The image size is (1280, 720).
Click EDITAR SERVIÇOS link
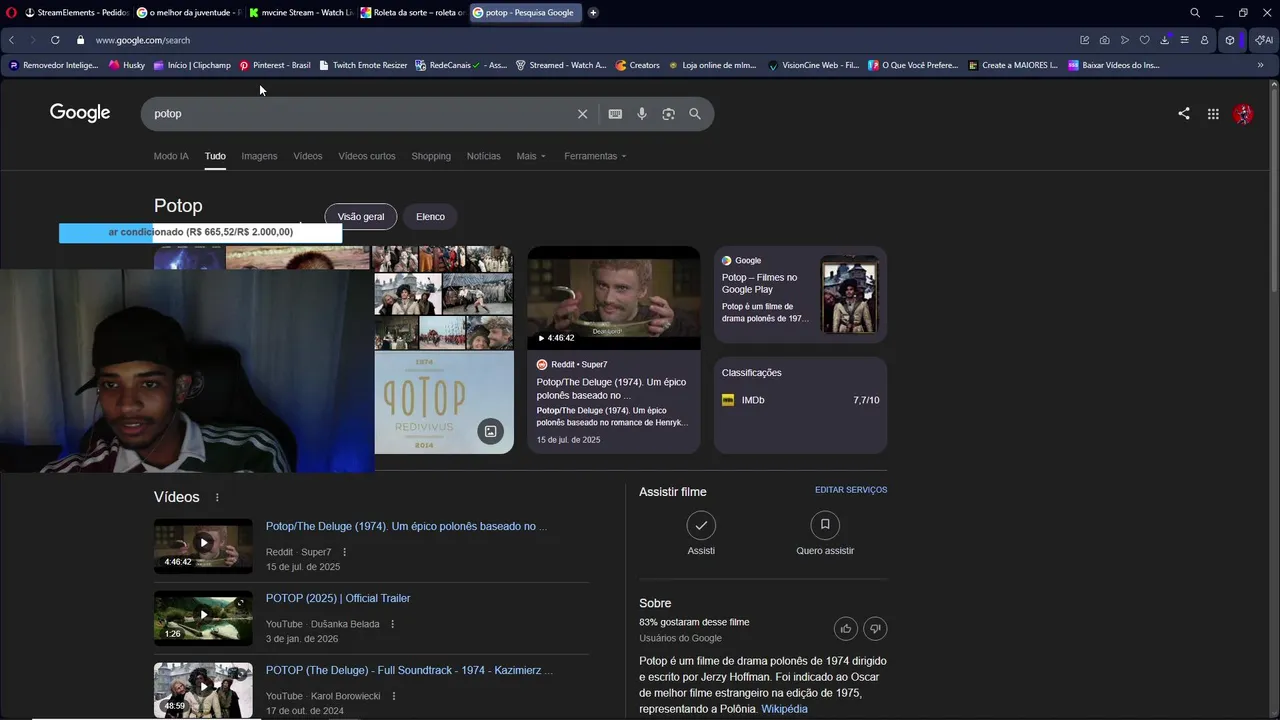point(851,490)
